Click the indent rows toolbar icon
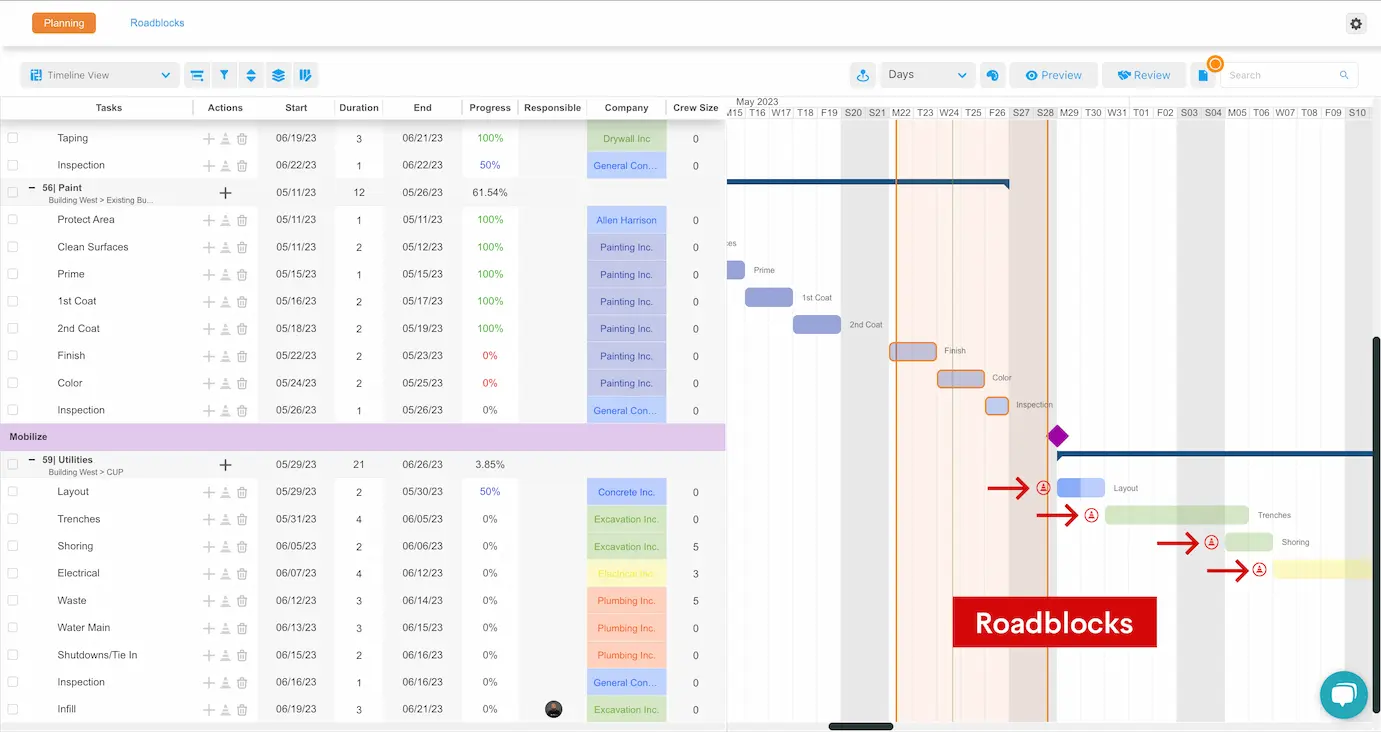This screenshot has height=732, width=1381. point(197,75)
